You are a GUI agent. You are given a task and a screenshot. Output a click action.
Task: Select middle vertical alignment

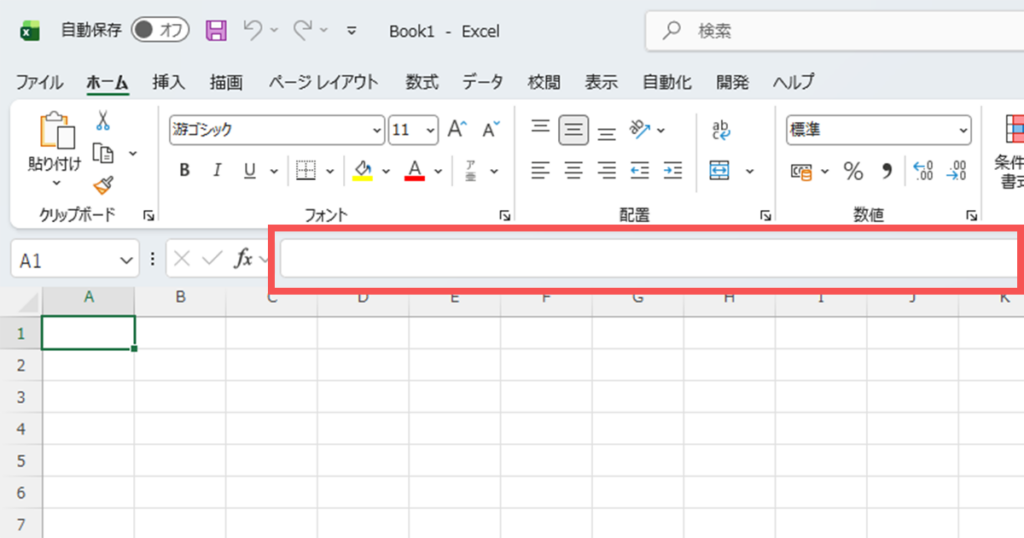pos(573,130)
